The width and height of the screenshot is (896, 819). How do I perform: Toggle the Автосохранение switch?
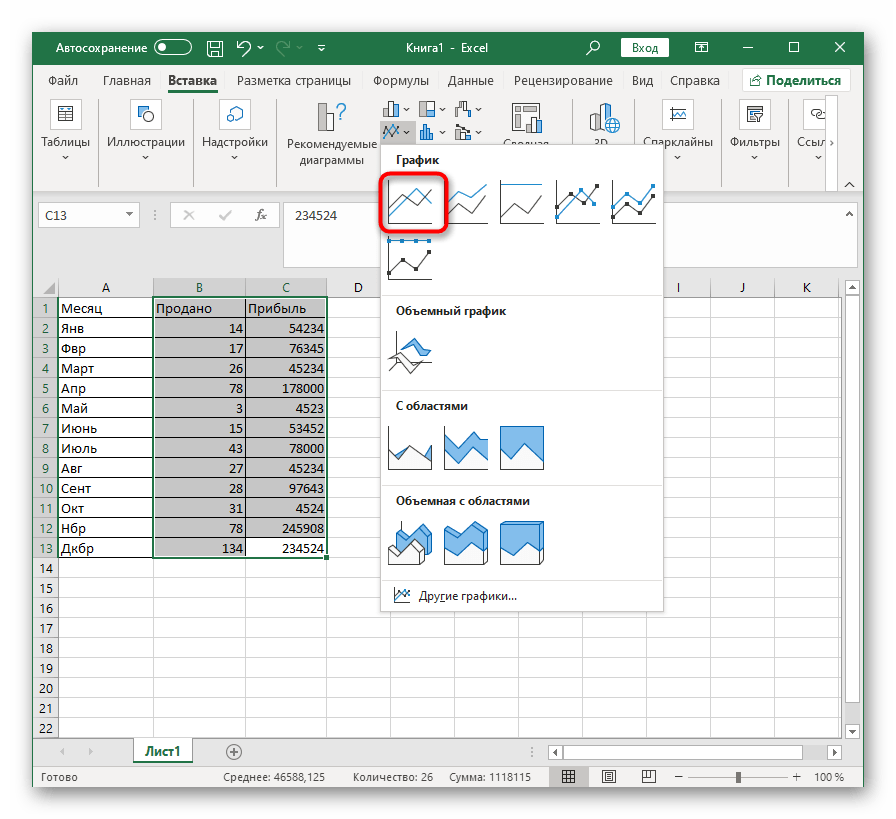(173, 47)
